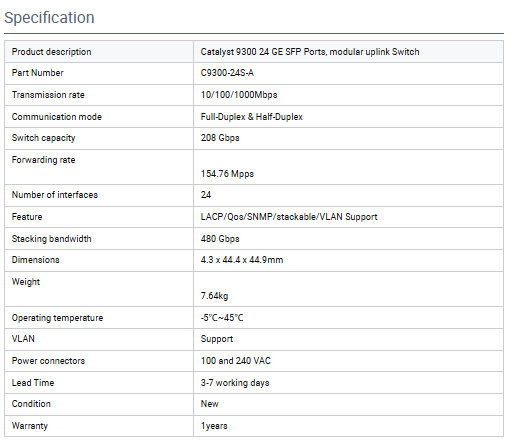Select the 'Product description' label cell
Image resolution: width=516 pixels, height=443 pixels.
99,52
